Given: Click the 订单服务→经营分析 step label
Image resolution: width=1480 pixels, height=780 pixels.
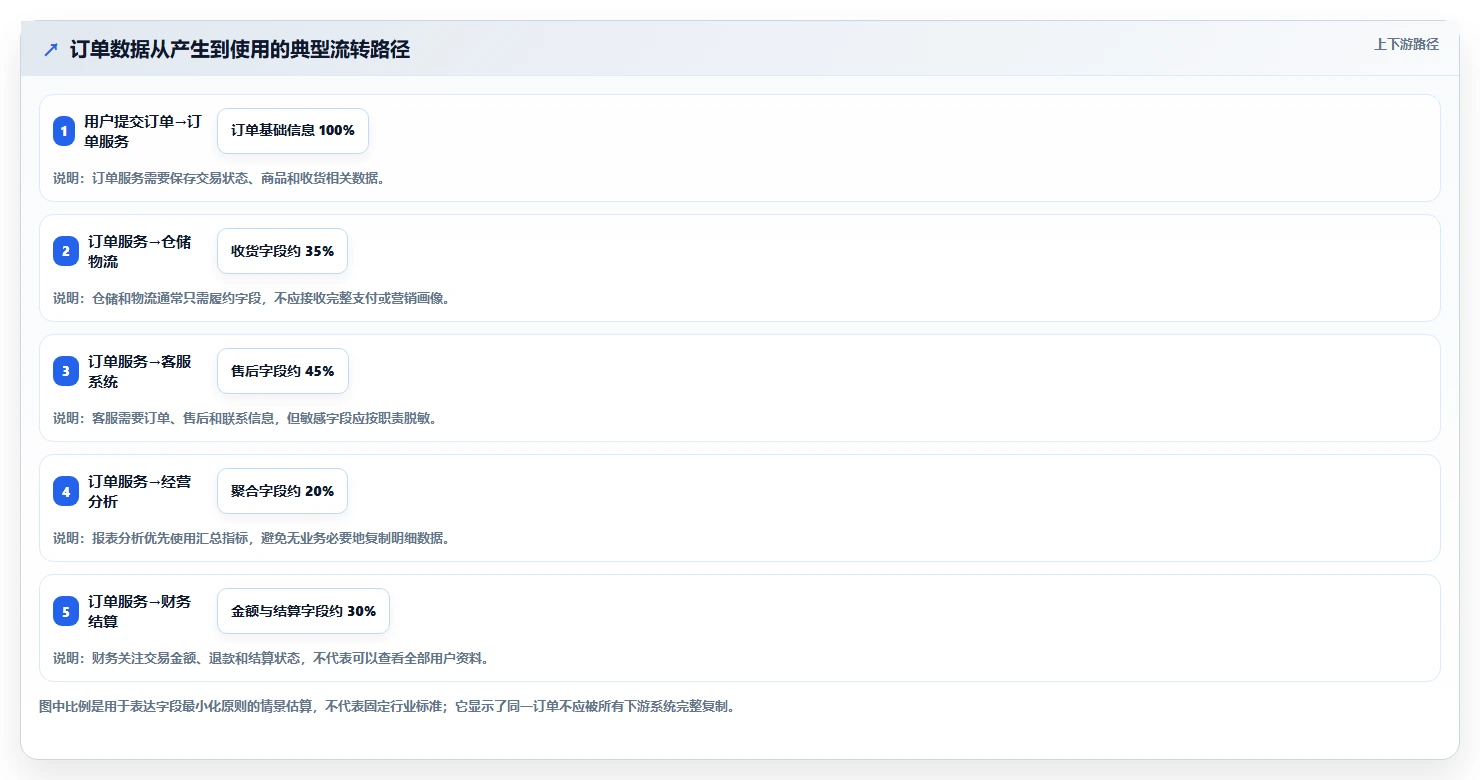Looking at the screenshot, I should 140,491.
